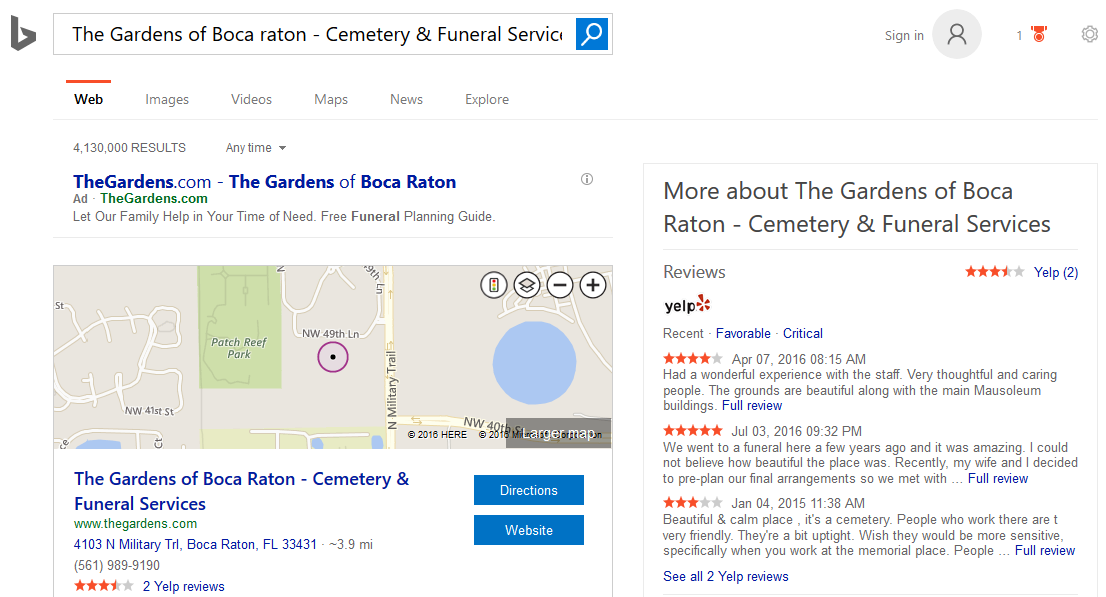1106x597 pixels.
Task: Open the 2 Yelp reviews link
Action: tap(183, 586)
